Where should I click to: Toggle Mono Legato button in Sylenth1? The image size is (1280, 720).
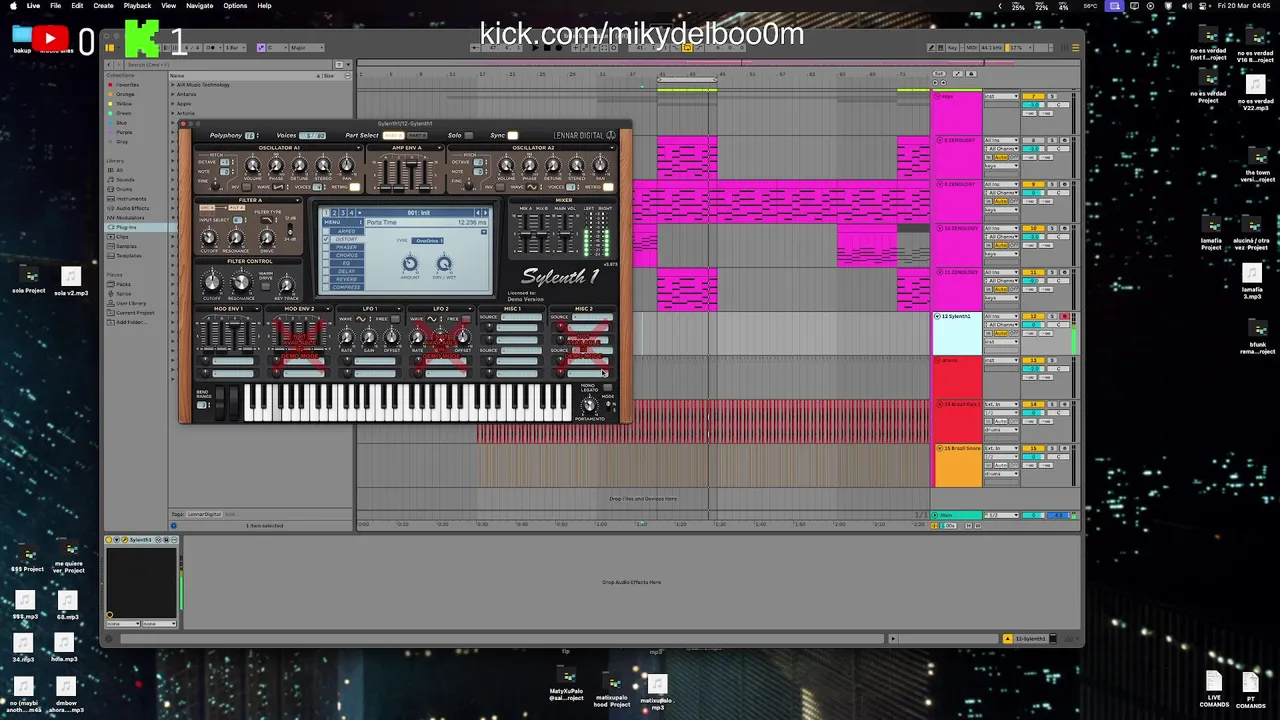[x=606, y=387]
